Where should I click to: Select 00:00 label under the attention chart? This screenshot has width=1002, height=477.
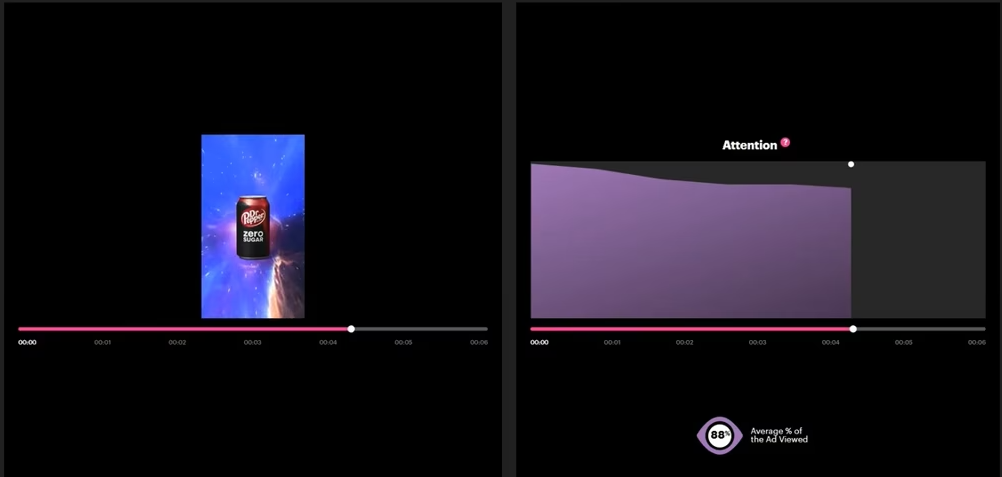(539, 343)
